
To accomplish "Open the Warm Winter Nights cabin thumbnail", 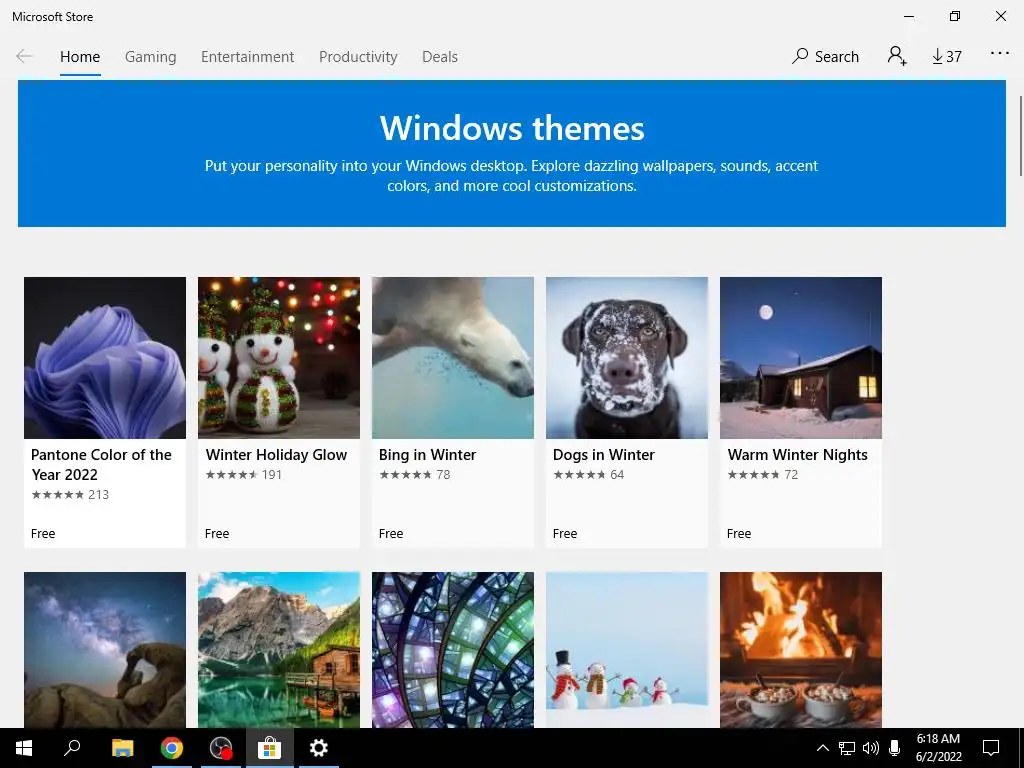I will [x=801, y=358].
